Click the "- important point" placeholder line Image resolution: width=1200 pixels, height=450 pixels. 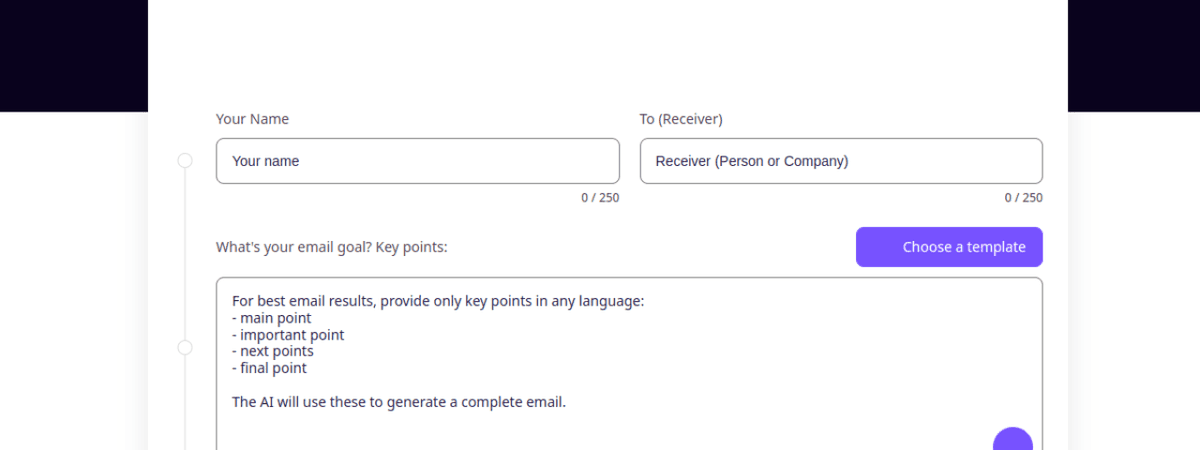click(x=288, y=335)
